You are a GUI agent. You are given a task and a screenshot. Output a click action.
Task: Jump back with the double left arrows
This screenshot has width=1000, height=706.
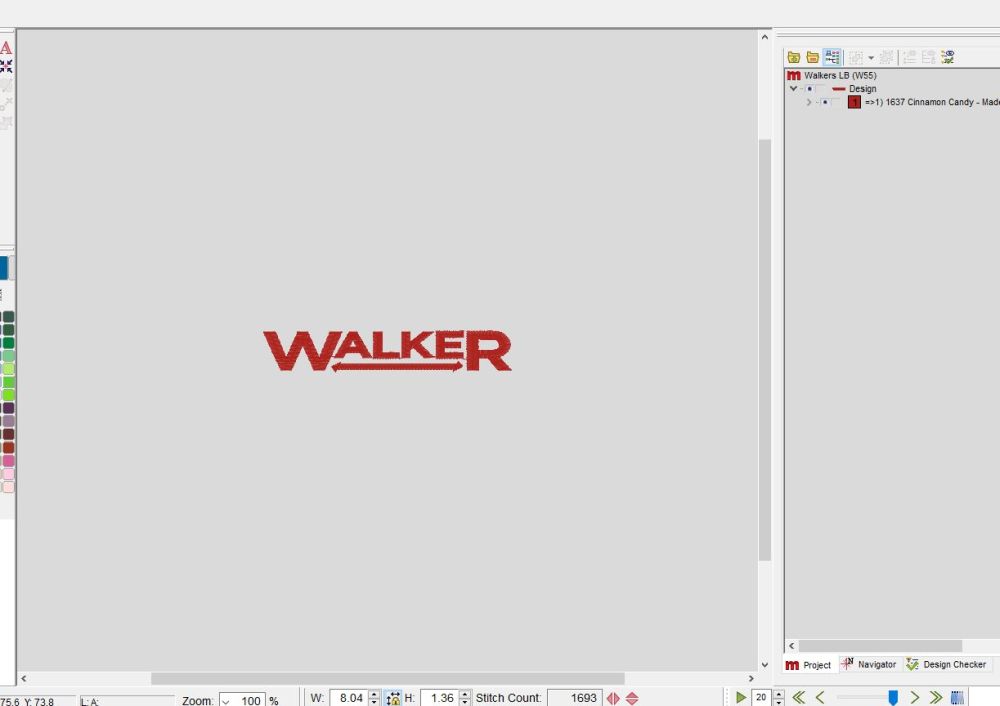tap(798, 698)
